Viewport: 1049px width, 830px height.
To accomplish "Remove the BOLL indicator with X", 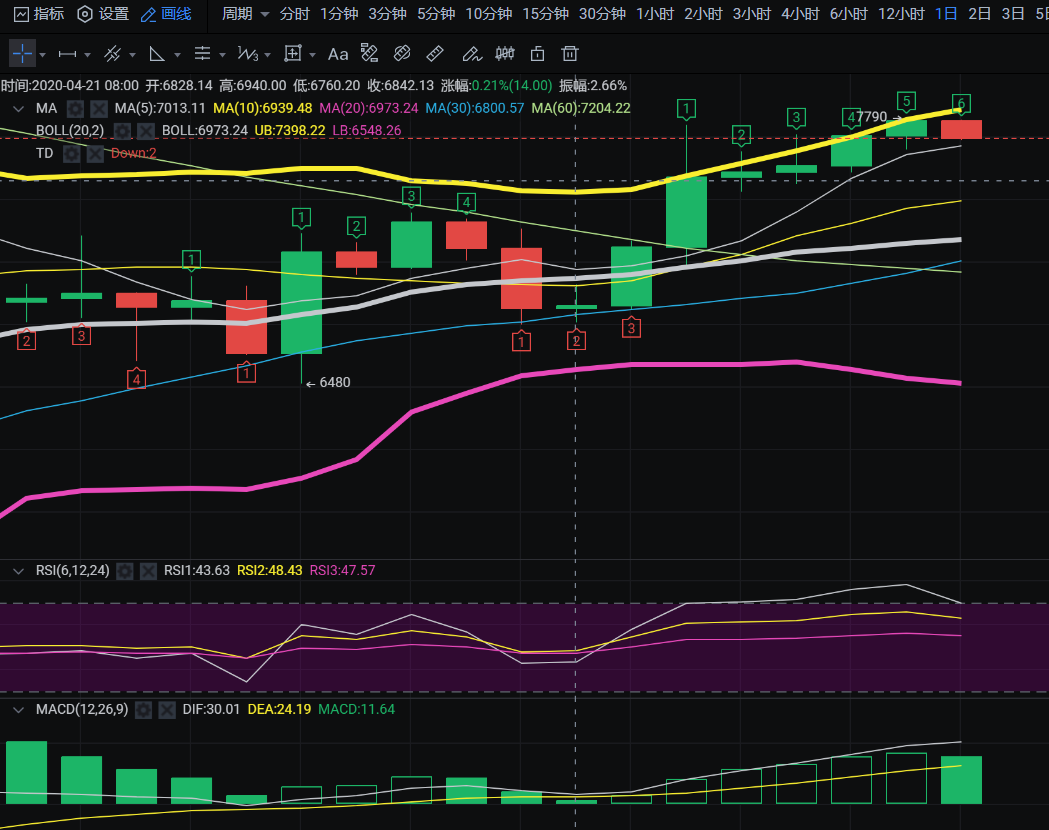I will [148, 130].
